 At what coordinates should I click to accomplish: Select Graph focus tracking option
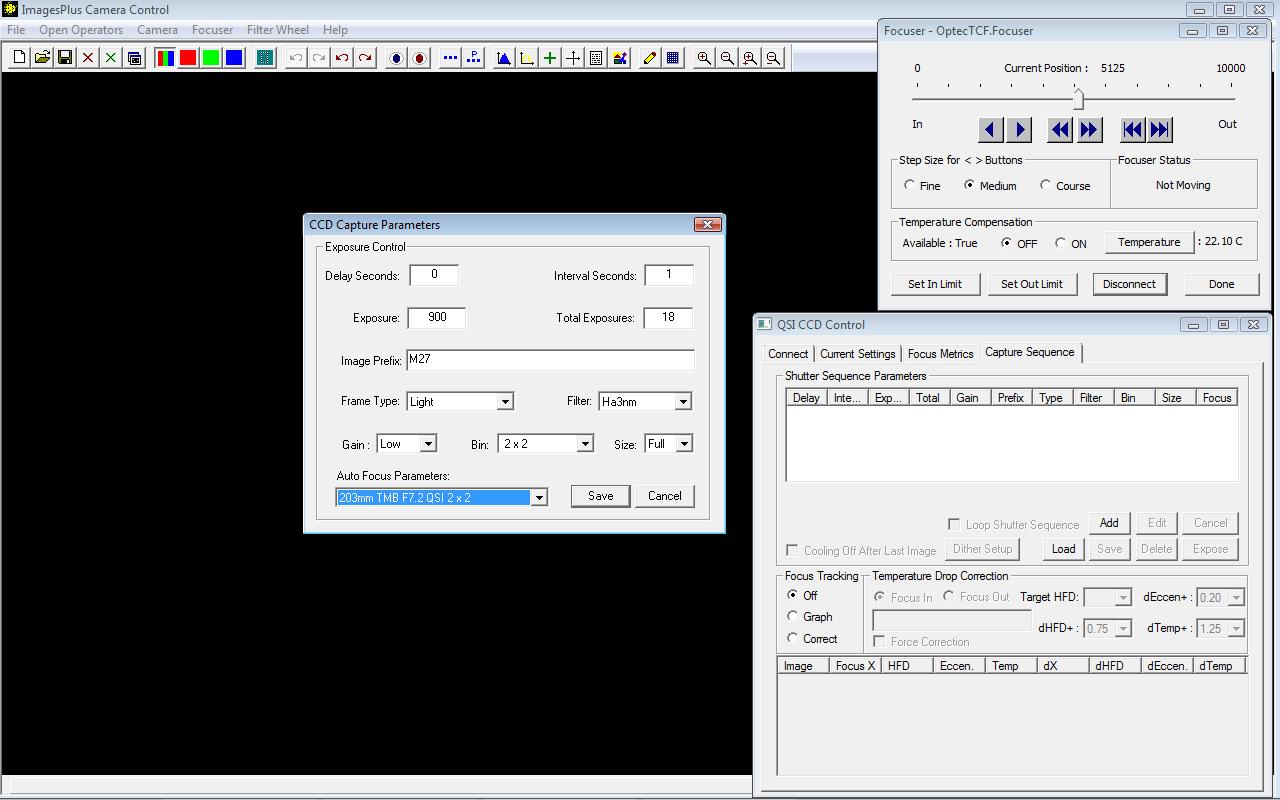(793, 616)
